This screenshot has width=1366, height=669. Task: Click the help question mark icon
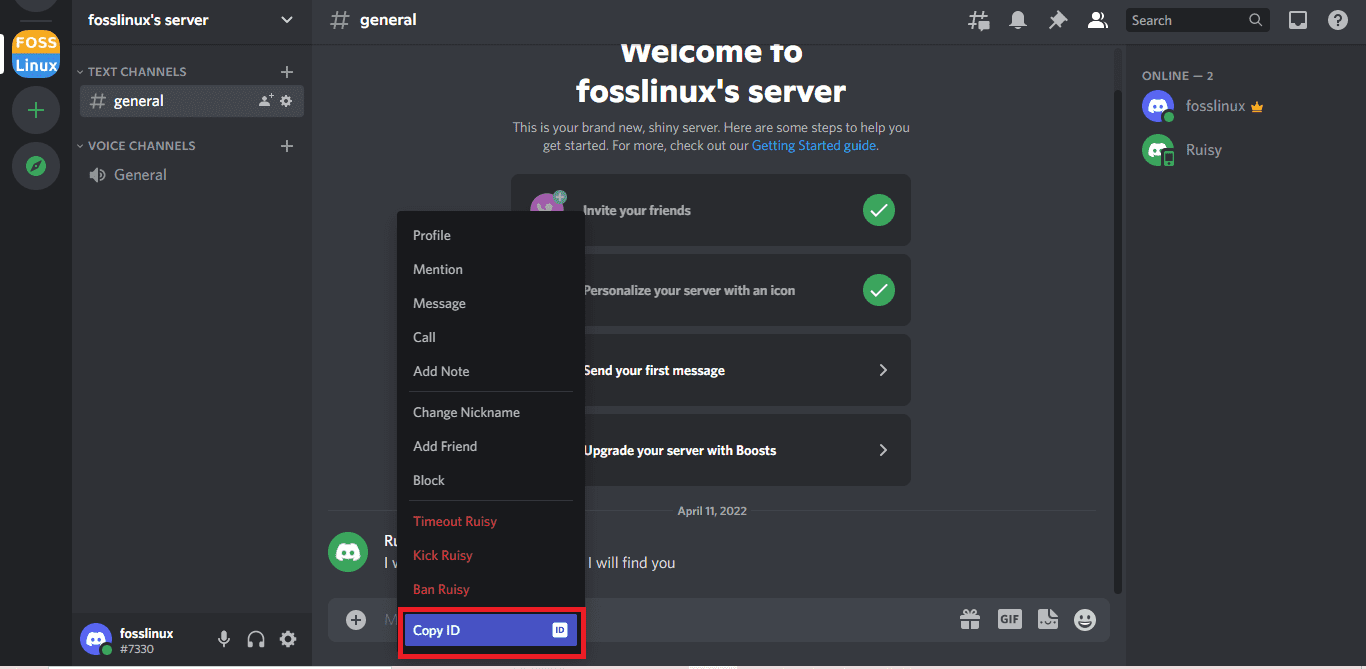pos(1337,20)
